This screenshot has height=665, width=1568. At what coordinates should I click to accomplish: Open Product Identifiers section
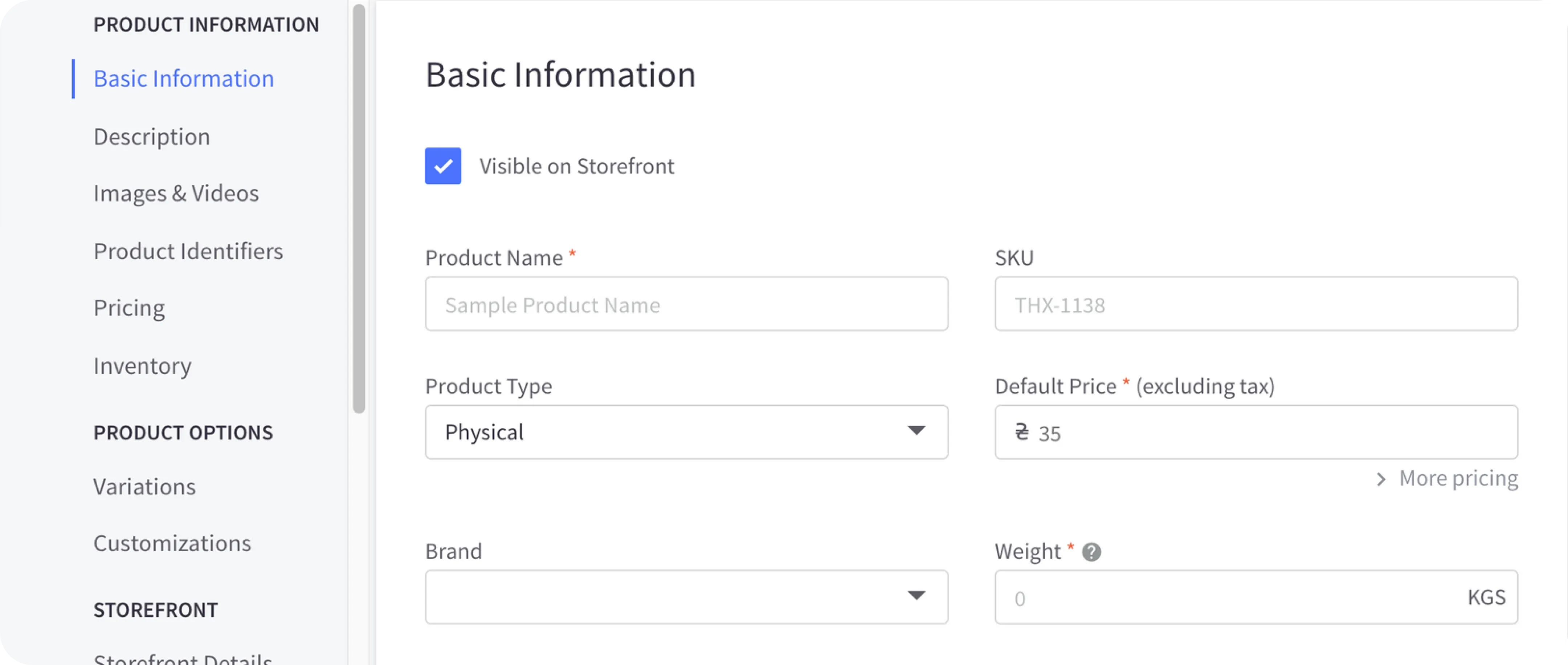tap(188, 250)
